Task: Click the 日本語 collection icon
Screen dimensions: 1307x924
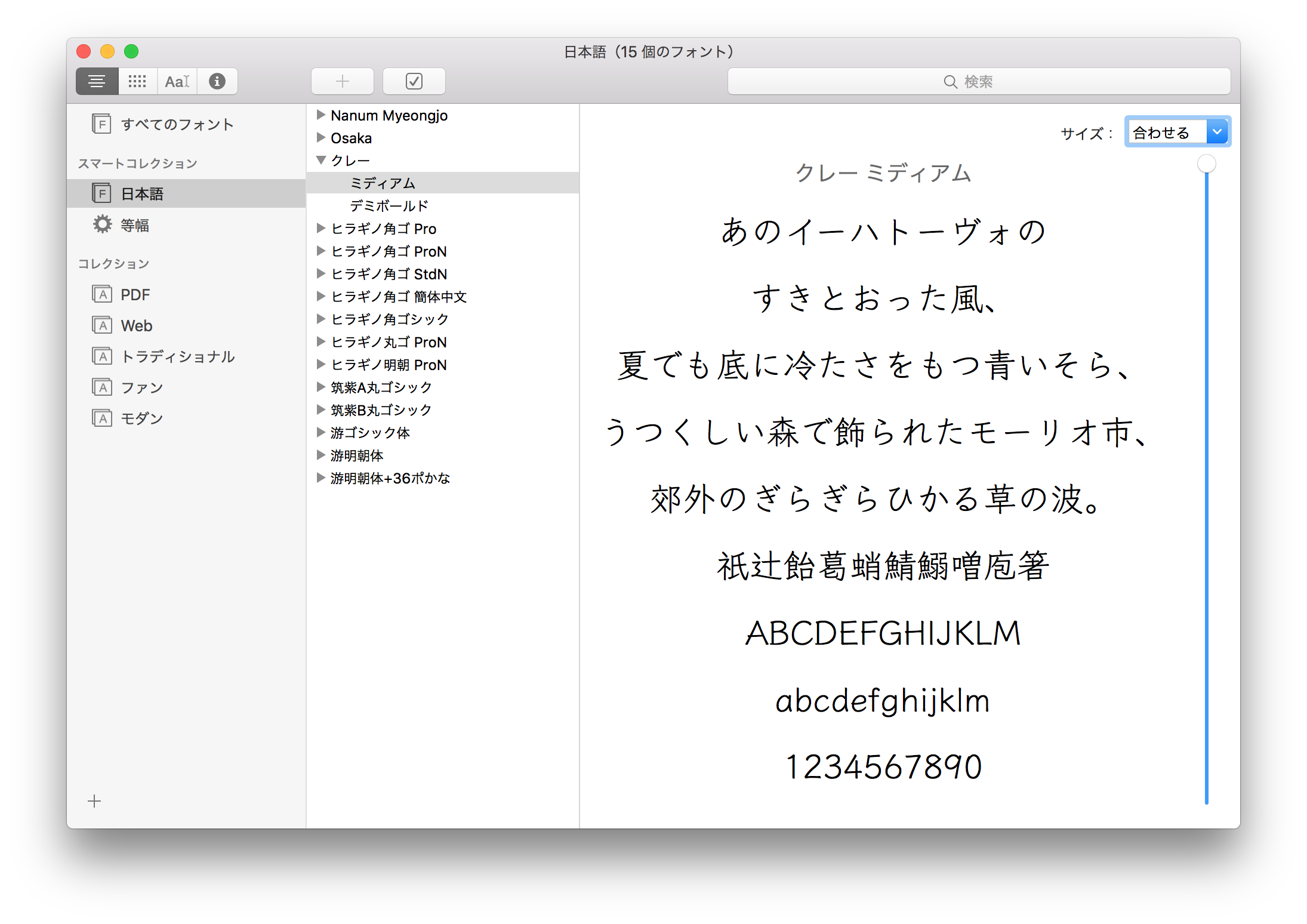Action: pyautogui.click(x=101, y=193)
